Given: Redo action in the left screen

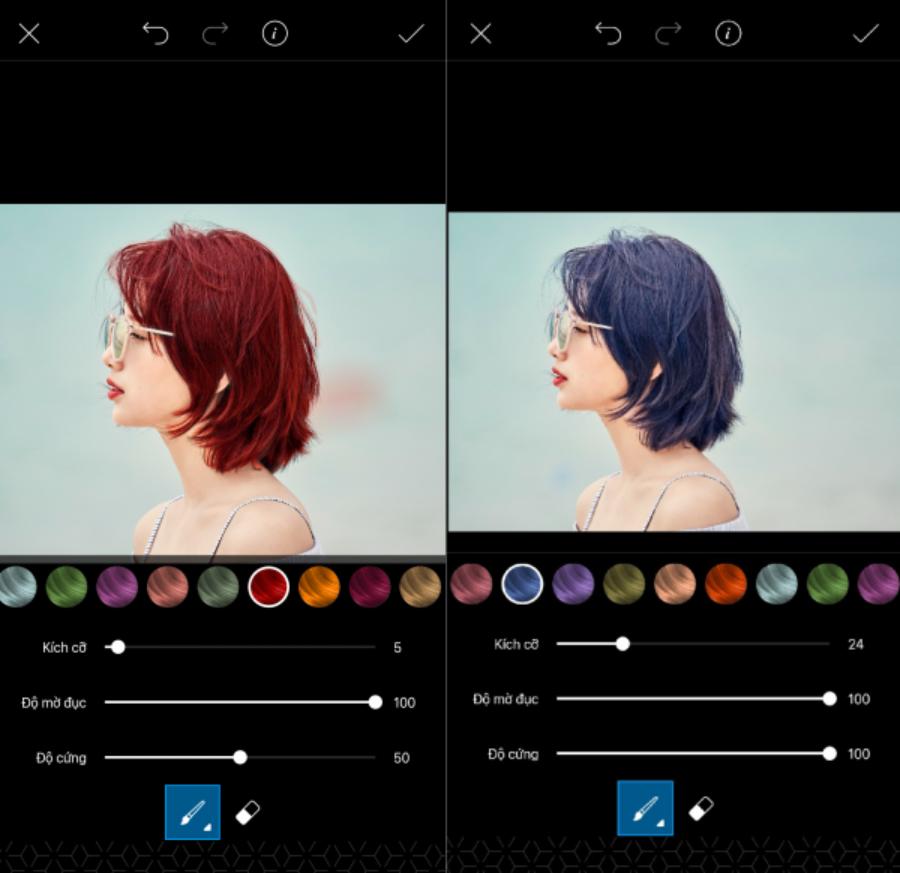Looking at the screenshot, I should pyautogui.click(x=215, y=34).
